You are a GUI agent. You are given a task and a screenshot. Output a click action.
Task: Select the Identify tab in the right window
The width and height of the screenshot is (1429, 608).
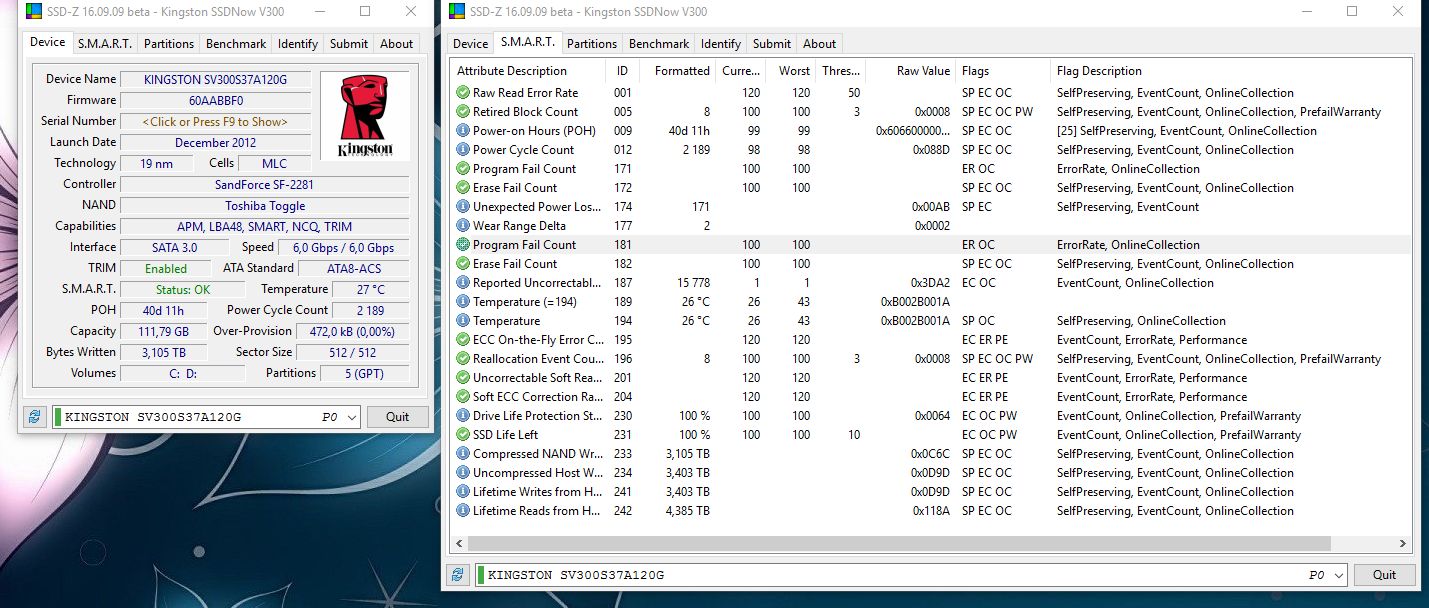[x=721, y=44]
